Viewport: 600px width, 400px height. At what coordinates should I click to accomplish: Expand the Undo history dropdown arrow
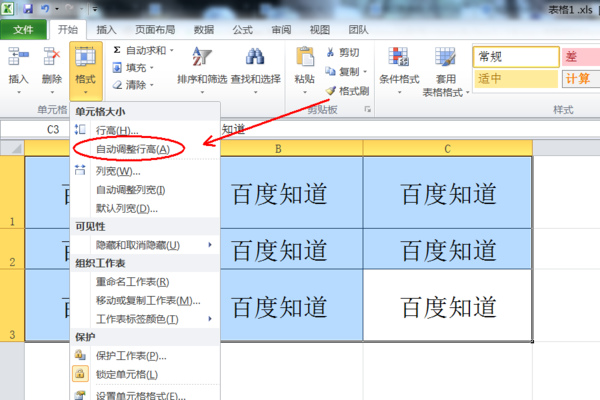[57, 8]
